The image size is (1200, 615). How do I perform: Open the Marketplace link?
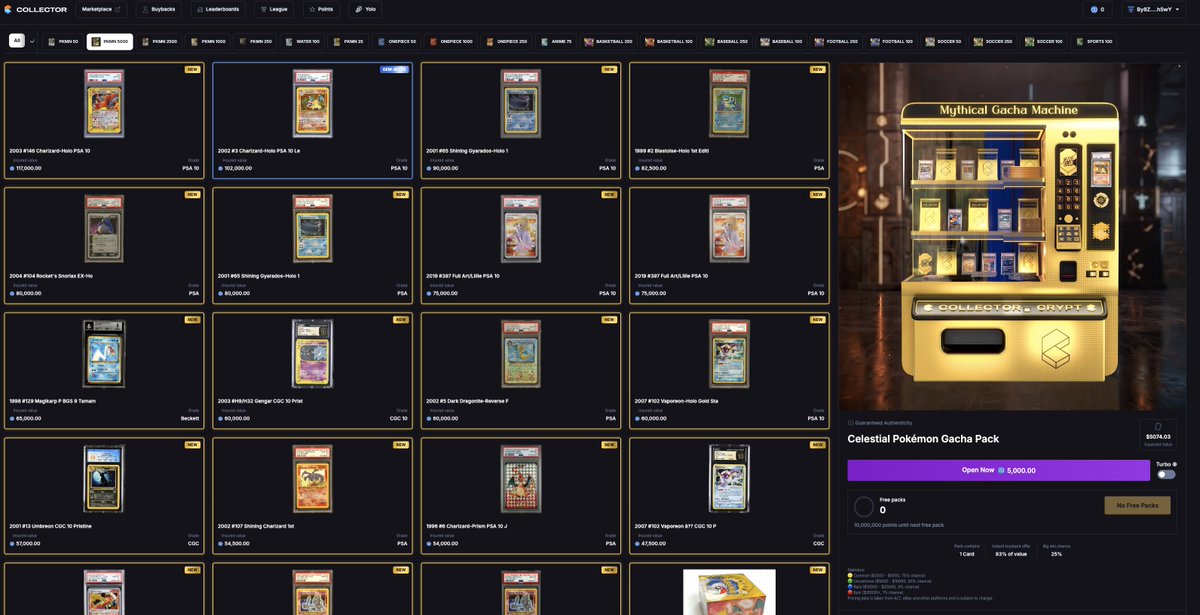[101, 9]
